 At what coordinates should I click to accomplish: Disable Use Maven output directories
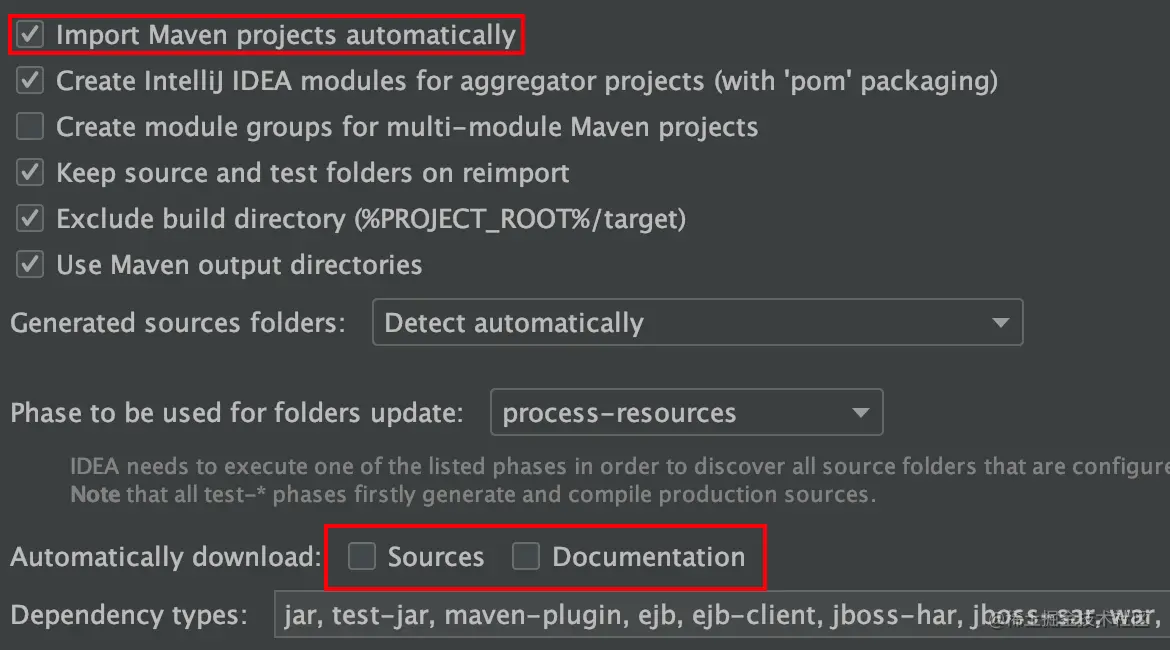click(31, 265)
